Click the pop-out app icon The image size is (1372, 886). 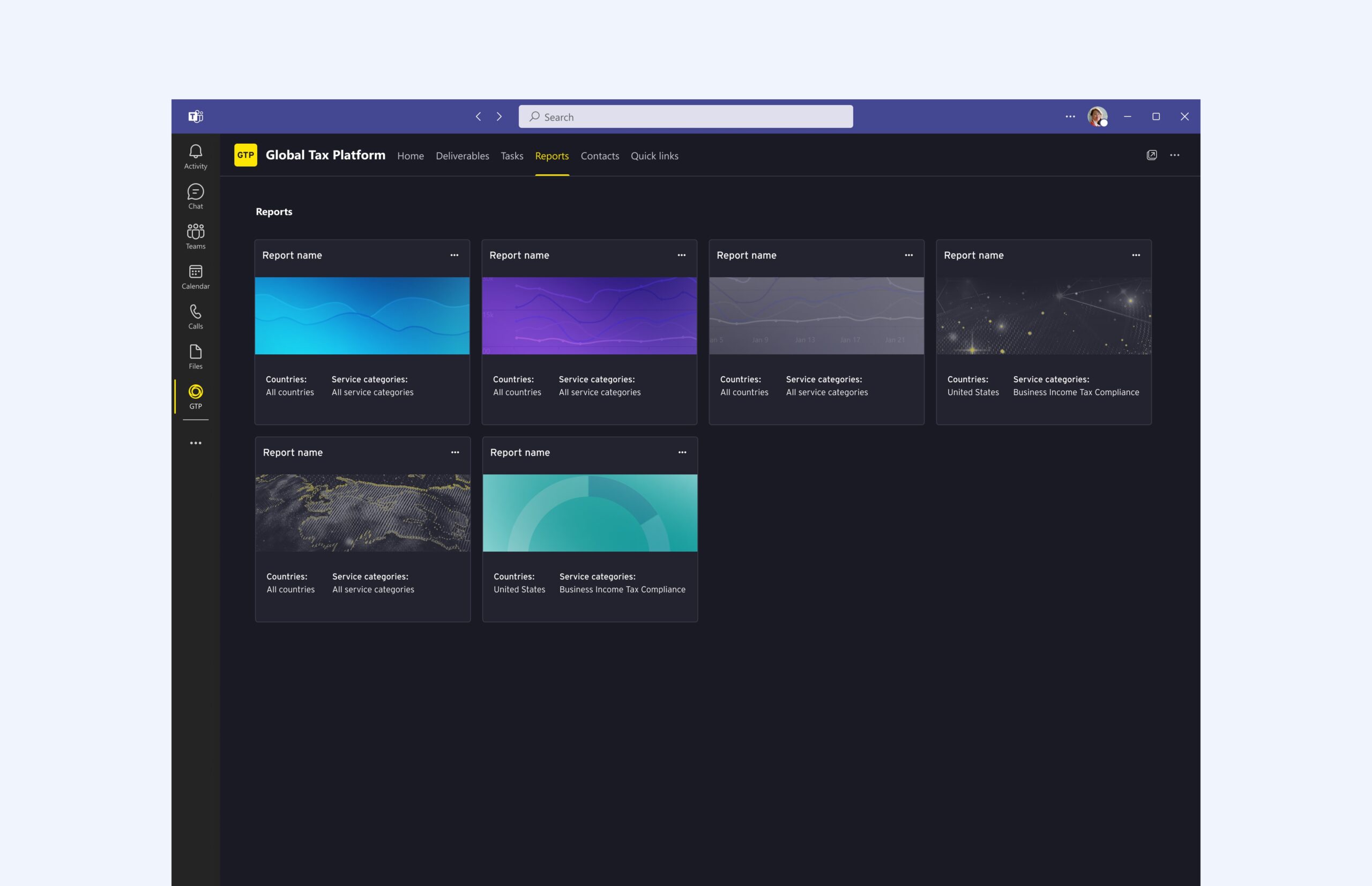click(x=1151, y=155)
